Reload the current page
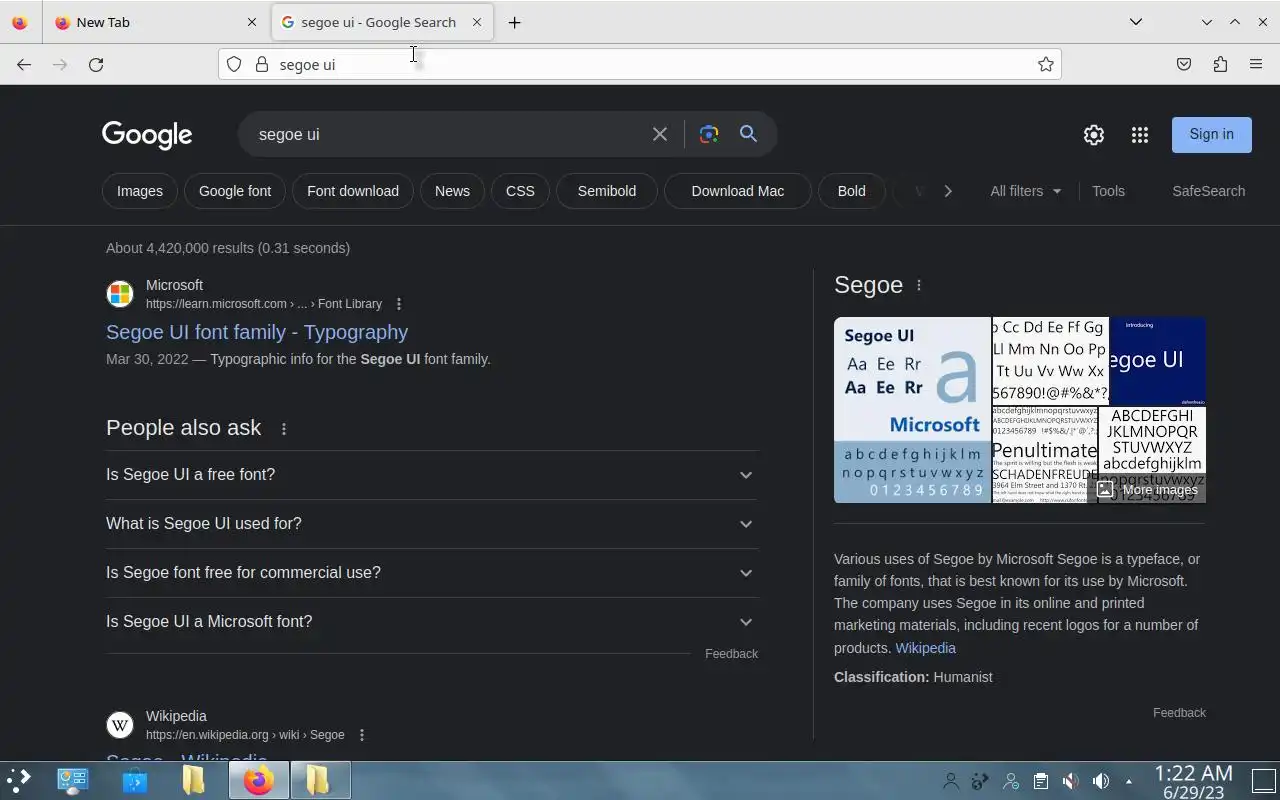Viewport: 1280px width, 800px height. tap(96, 64)
